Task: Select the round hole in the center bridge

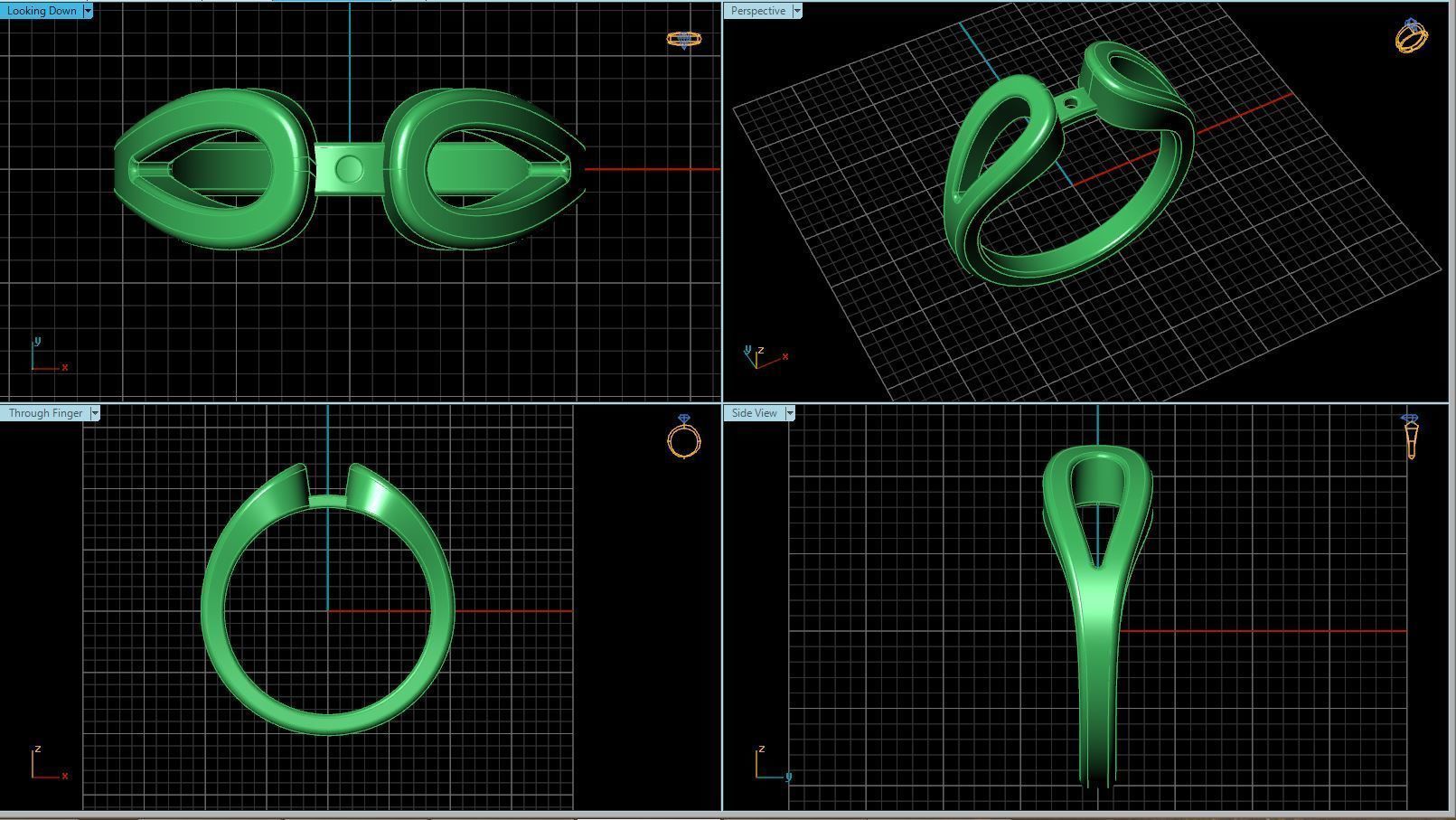Action: click(x=349, y=169)
